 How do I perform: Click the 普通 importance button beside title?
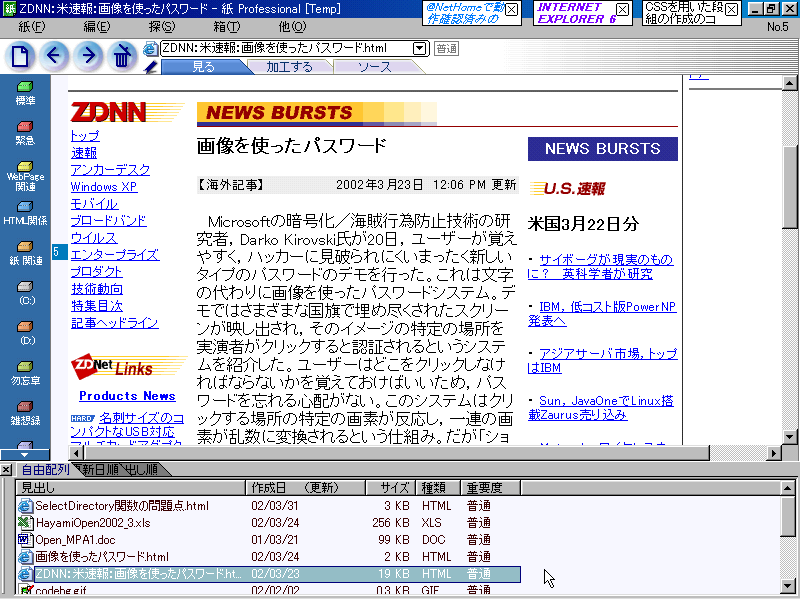click(x=447, y=48)
